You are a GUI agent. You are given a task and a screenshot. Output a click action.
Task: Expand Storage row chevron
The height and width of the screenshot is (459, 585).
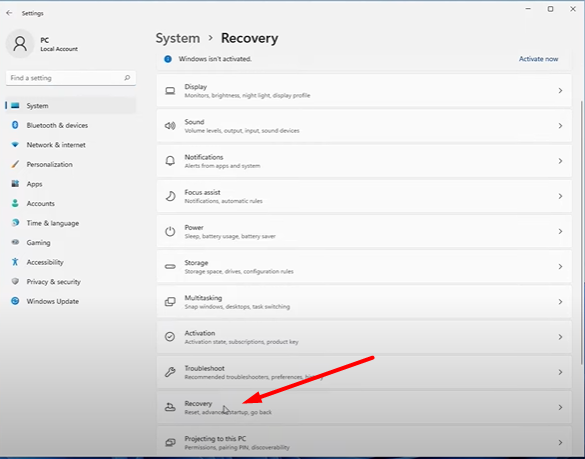point(560,266)
